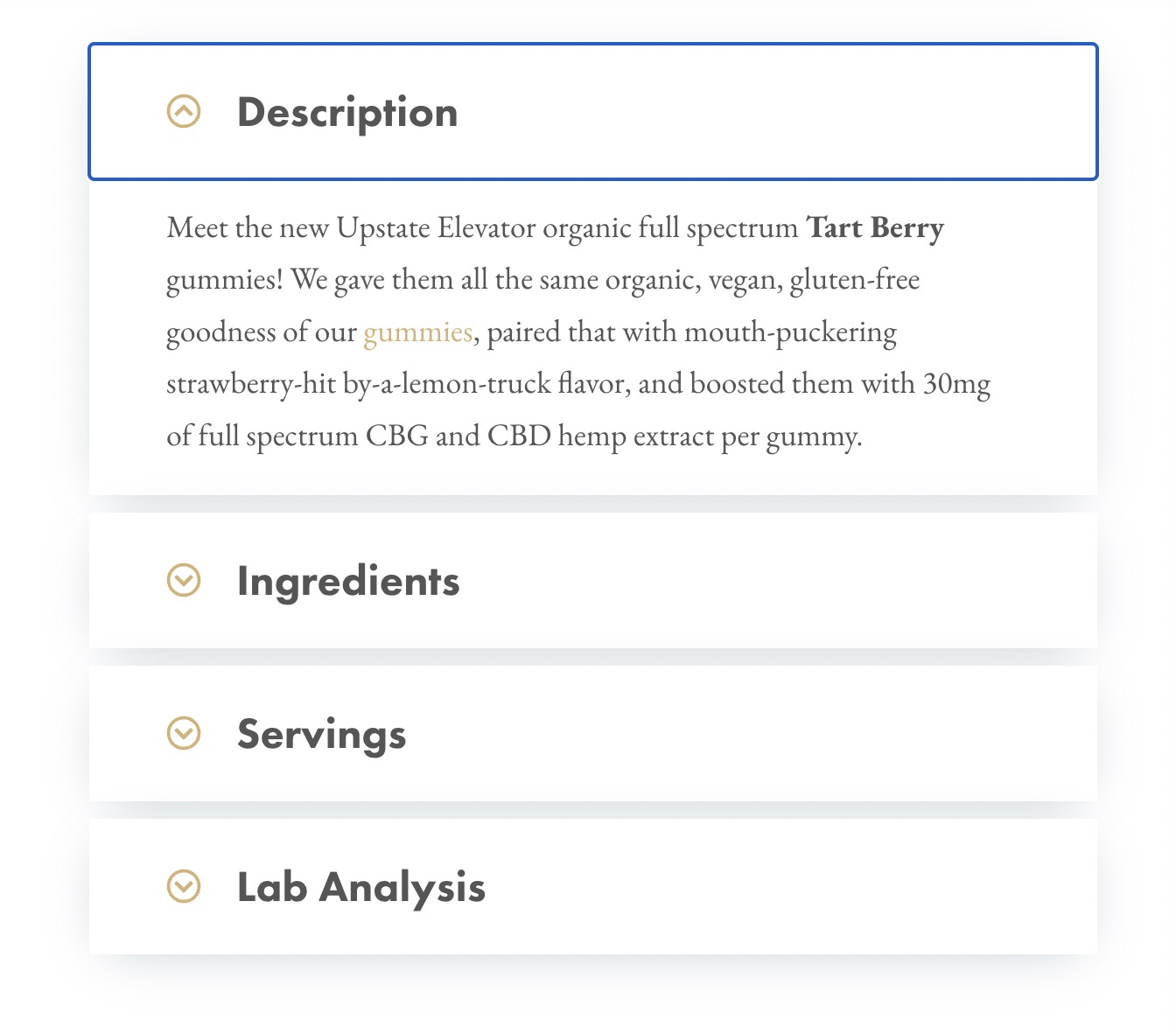Click the up-chevron icon beside Description

(x=184, y=111)
